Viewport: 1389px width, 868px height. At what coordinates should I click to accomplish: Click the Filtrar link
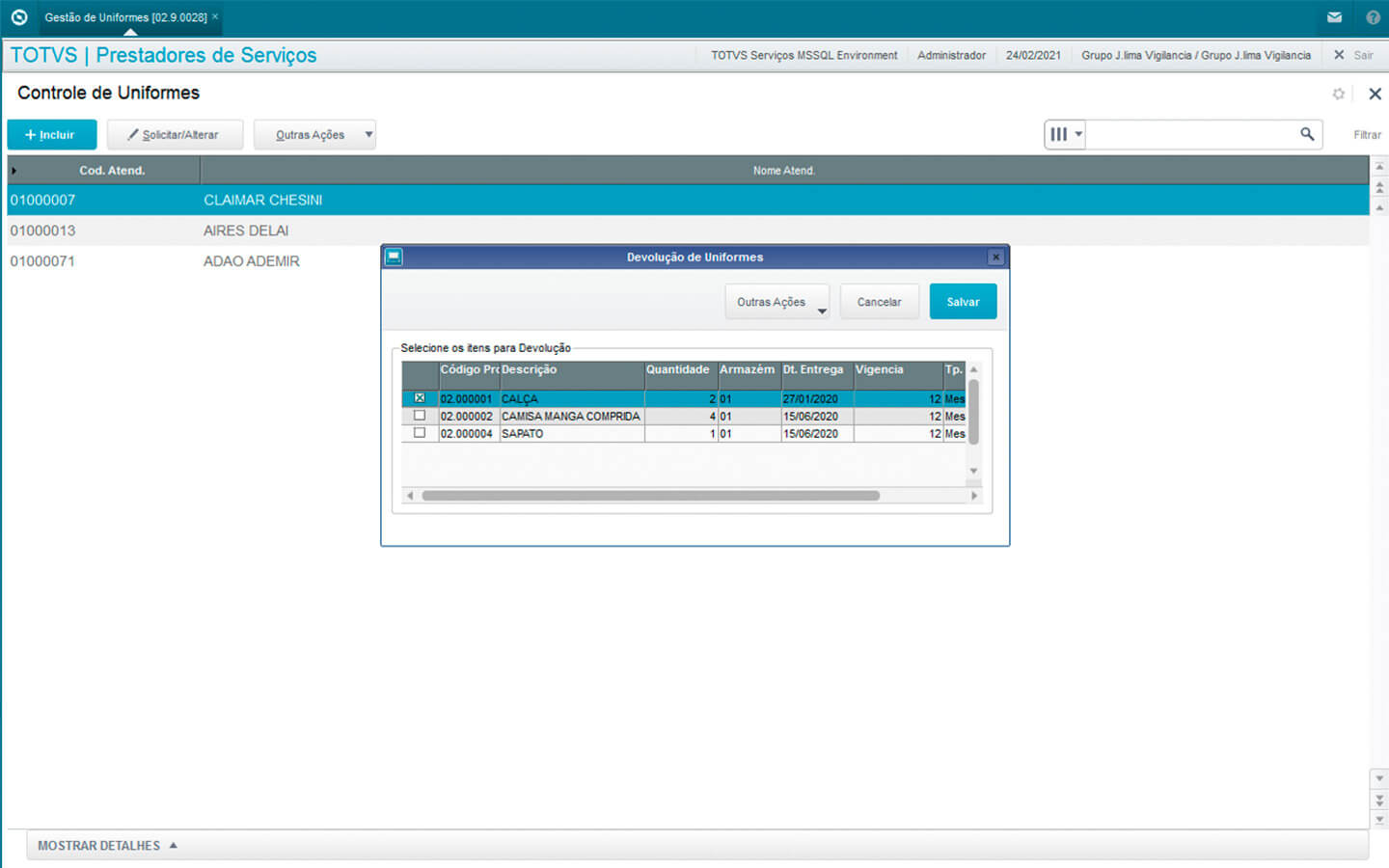click(x=1367, y=135)
